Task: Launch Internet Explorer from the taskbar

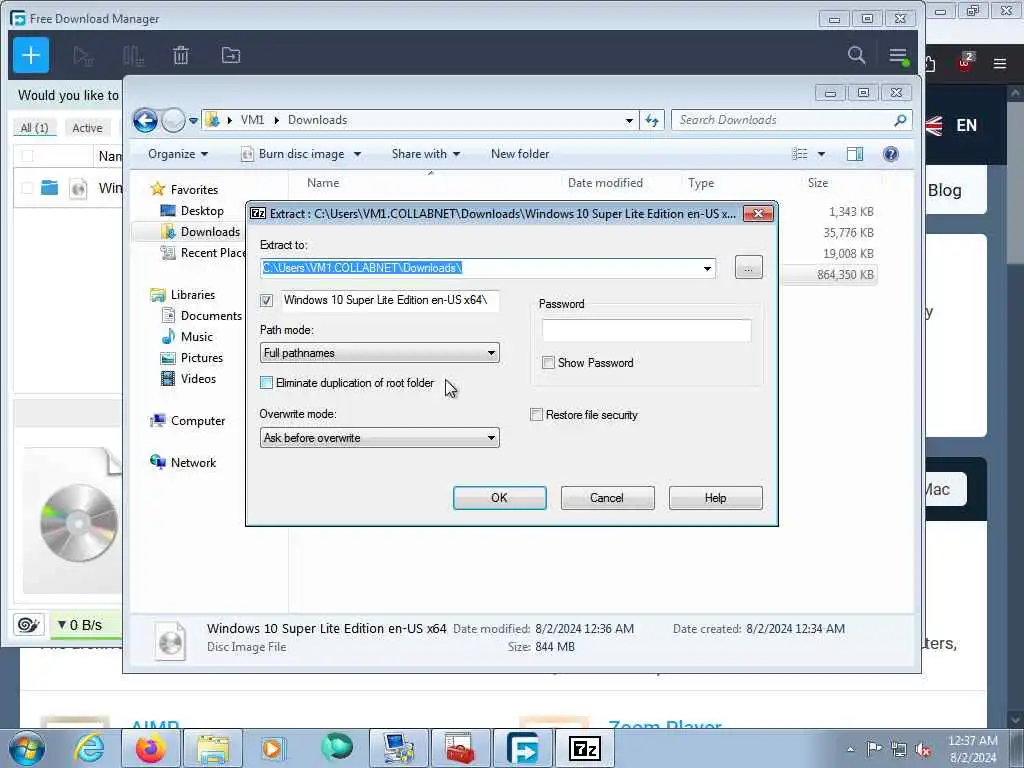Action: 88,748
